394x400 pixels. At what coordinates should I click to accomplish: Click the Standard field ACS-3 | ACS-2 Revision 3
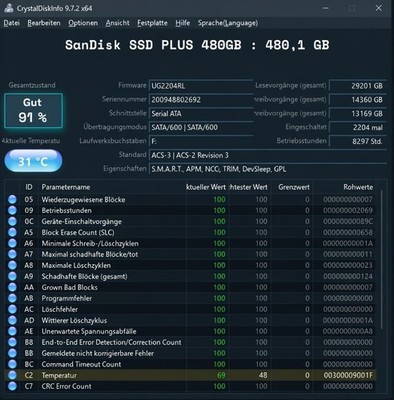[x=268, y=155]
